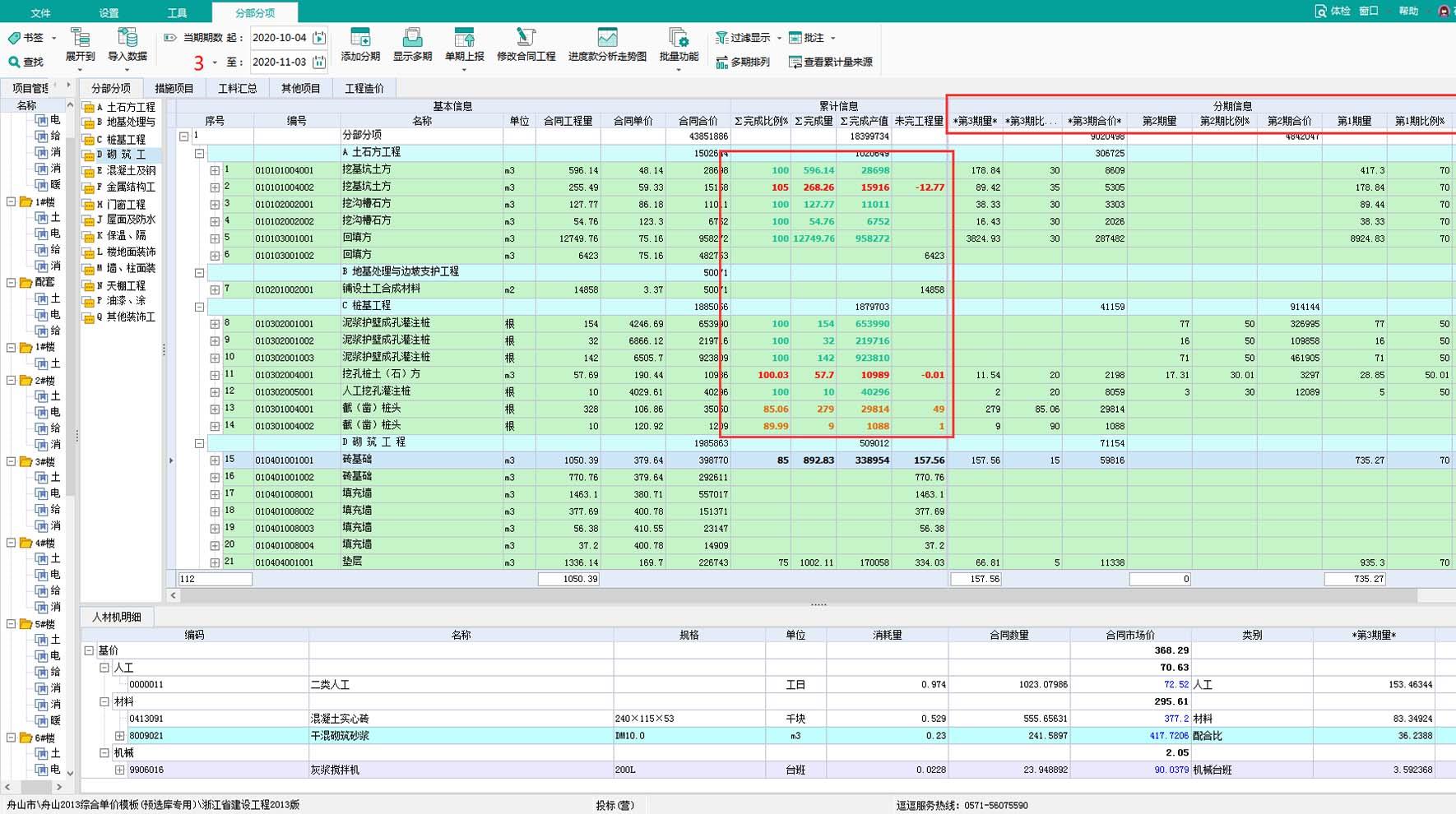Expand machine 9906016 灰浆搅拌机
The image size is (1456, 814).
(x=120, y=770)
